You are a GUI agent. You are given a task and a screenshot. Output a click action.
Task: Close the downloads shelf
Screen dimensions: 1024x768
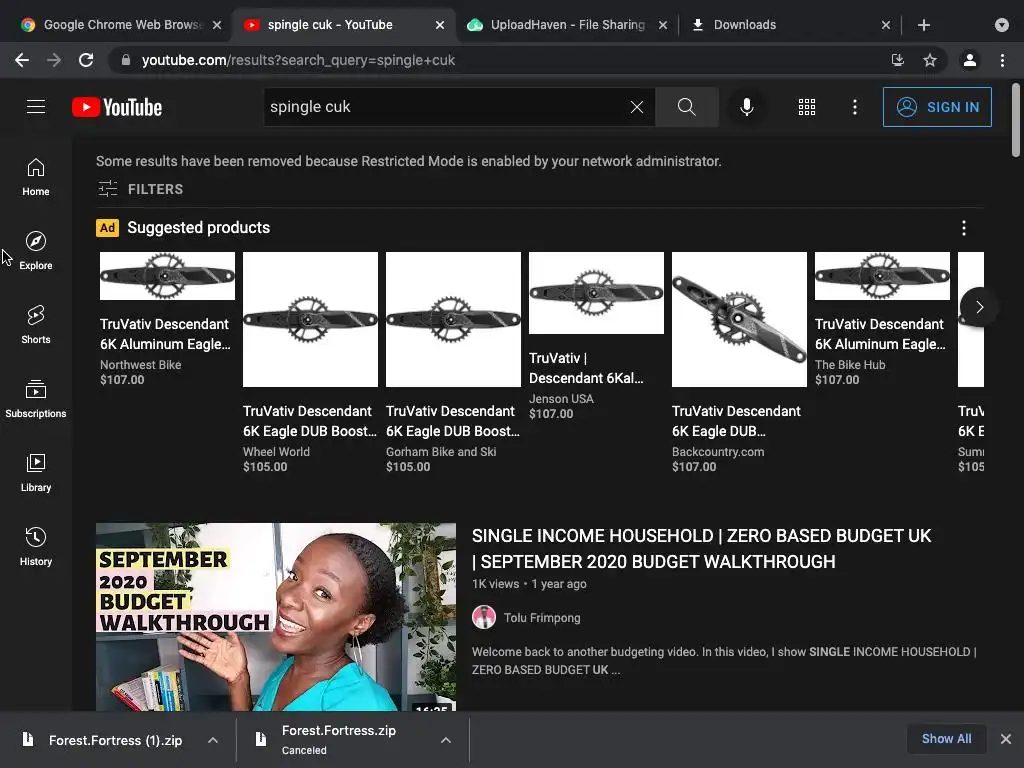1006,739
